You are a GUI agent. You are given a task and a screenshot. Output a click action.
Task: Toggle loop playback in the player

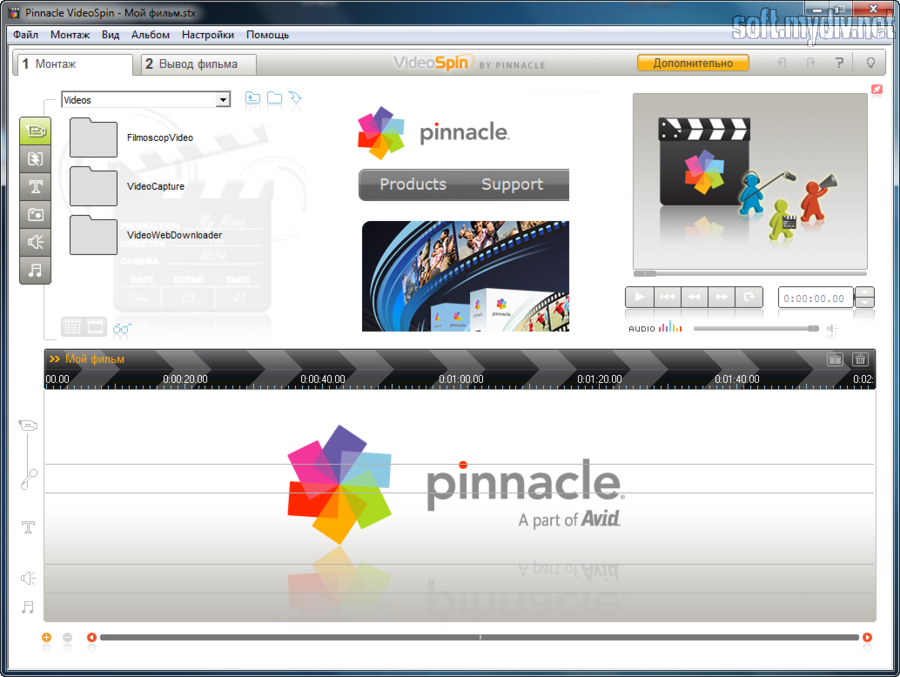(749, 297)
